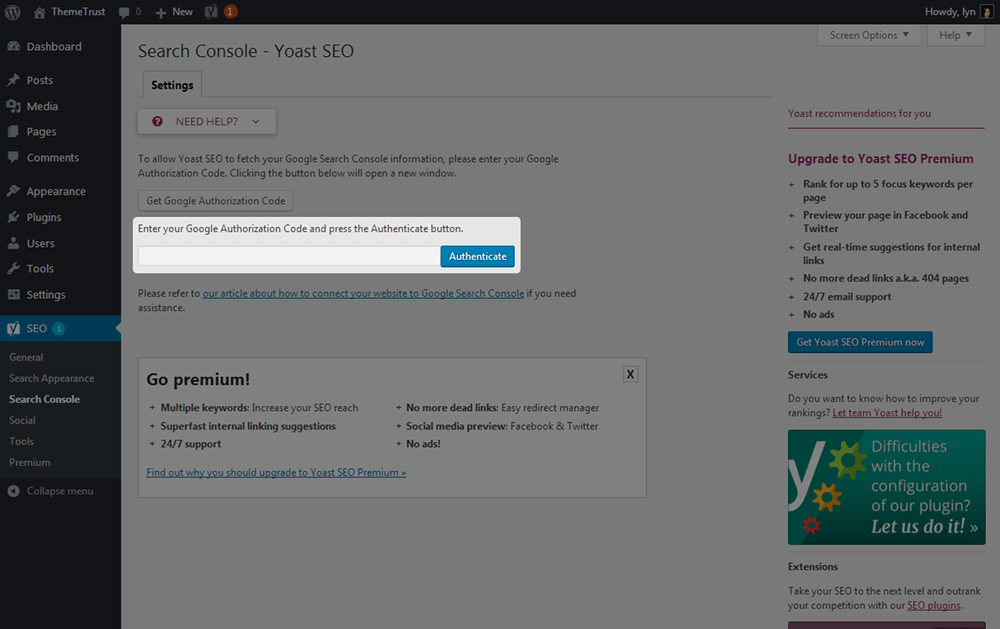Open Plugins in the sidebar
This screenshot has width=1000, height=629.
[x=44, y=217]
